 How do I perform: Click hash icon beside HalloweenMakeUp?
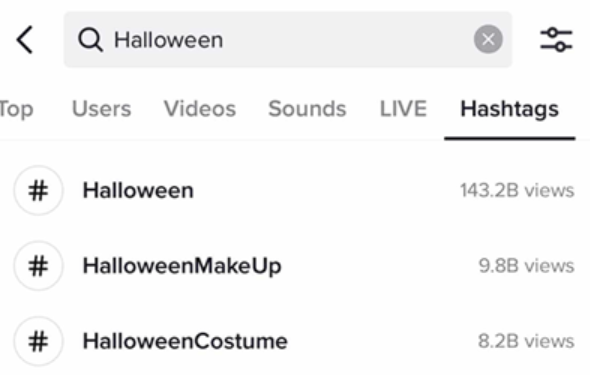pos(38,266)
